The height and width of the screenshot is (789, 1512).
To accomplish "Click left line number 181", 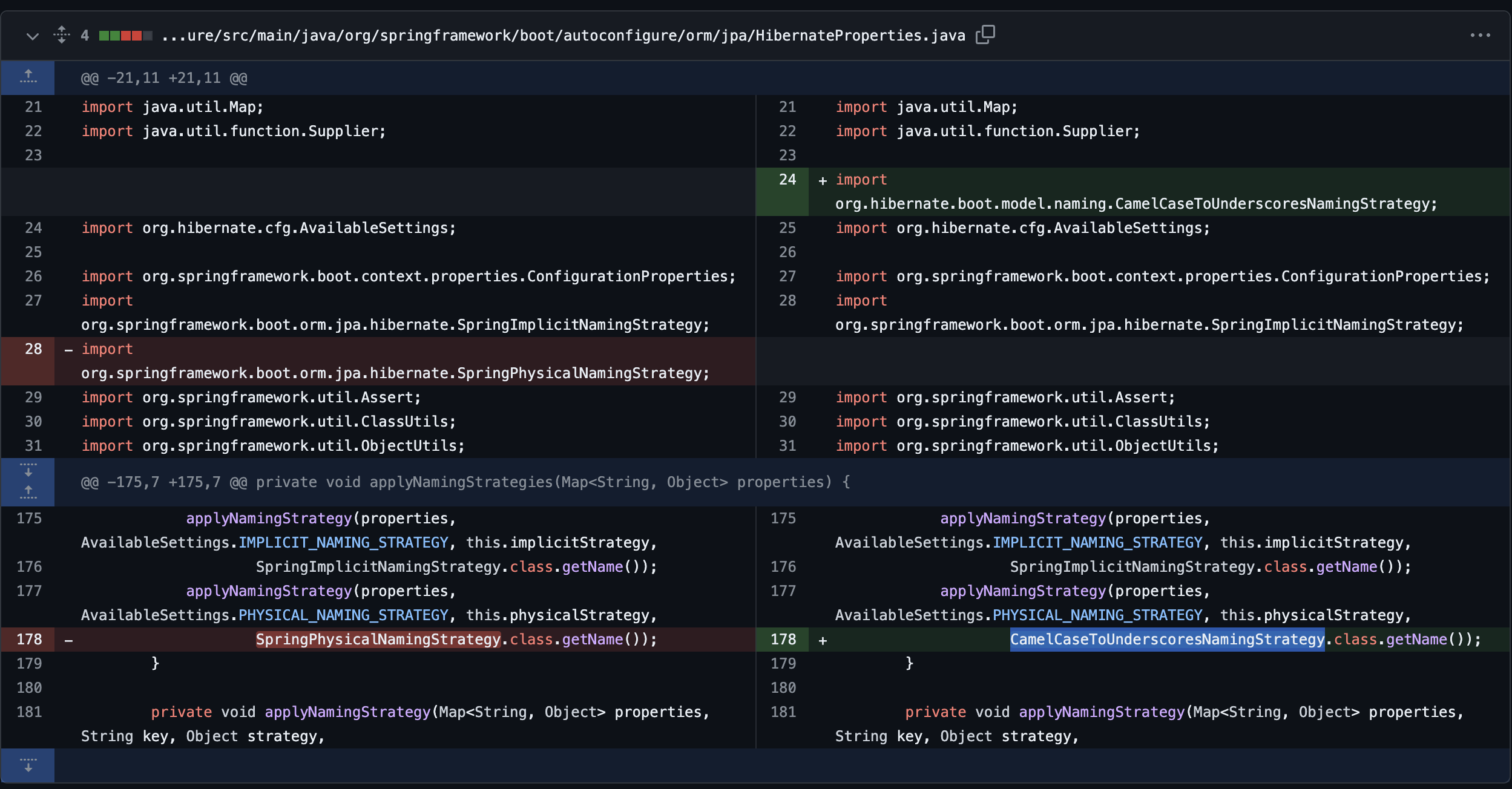I will [29, 712].
